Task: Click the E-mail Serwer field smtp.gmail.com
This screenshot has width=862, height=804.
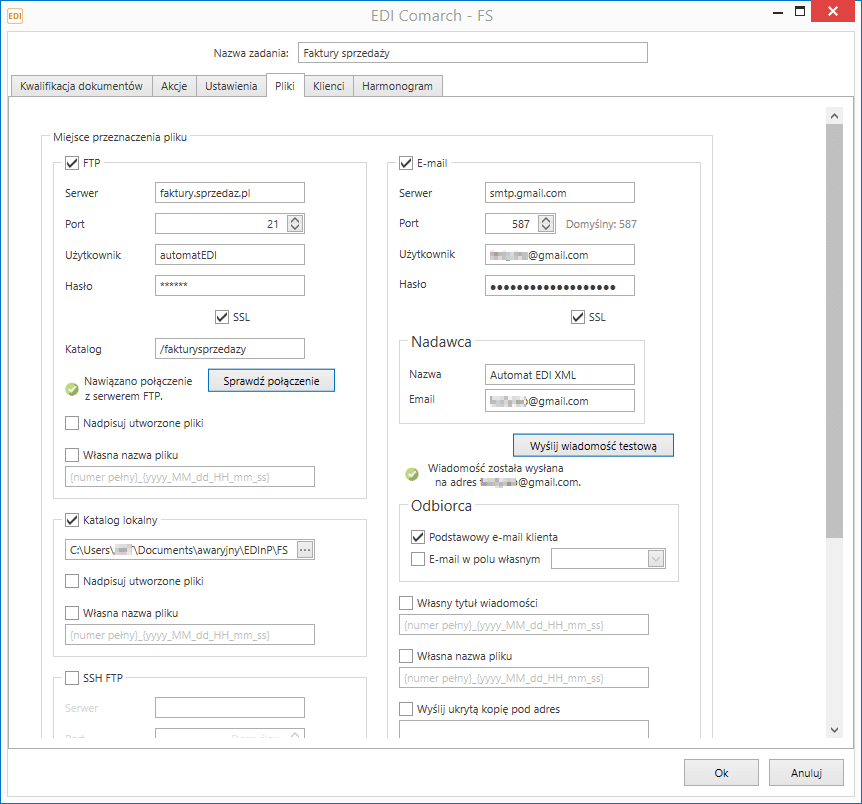Action: click(x=560, y=192)
